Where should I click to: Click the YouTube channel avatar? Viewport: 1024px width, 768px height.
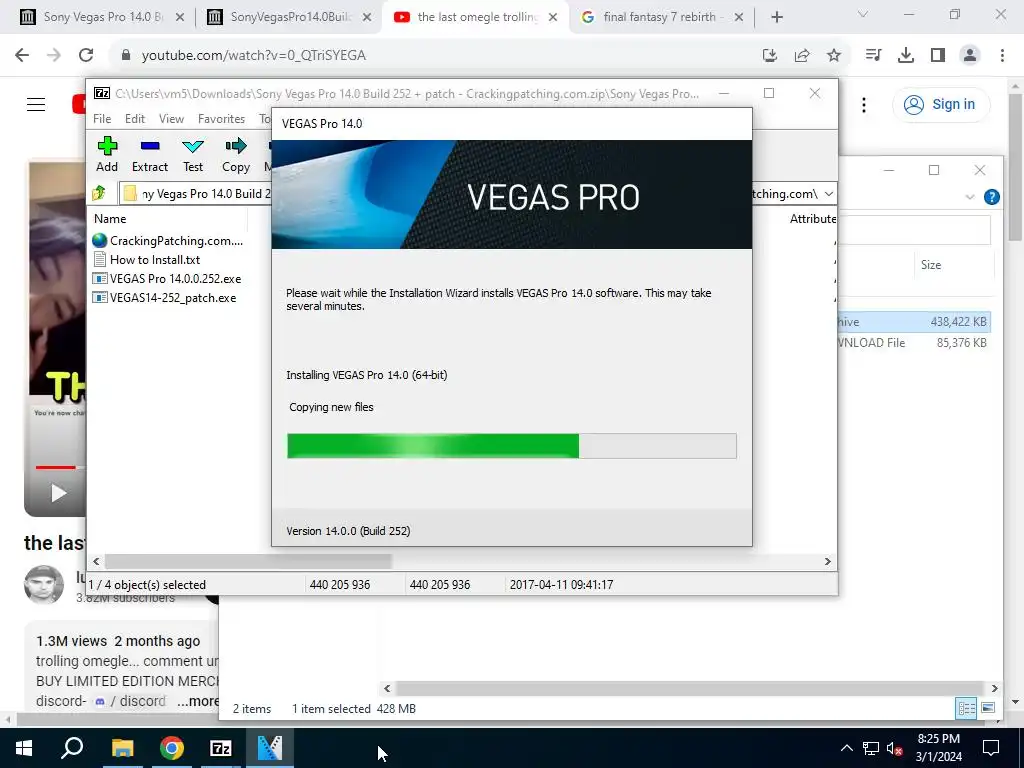point(44,584)
